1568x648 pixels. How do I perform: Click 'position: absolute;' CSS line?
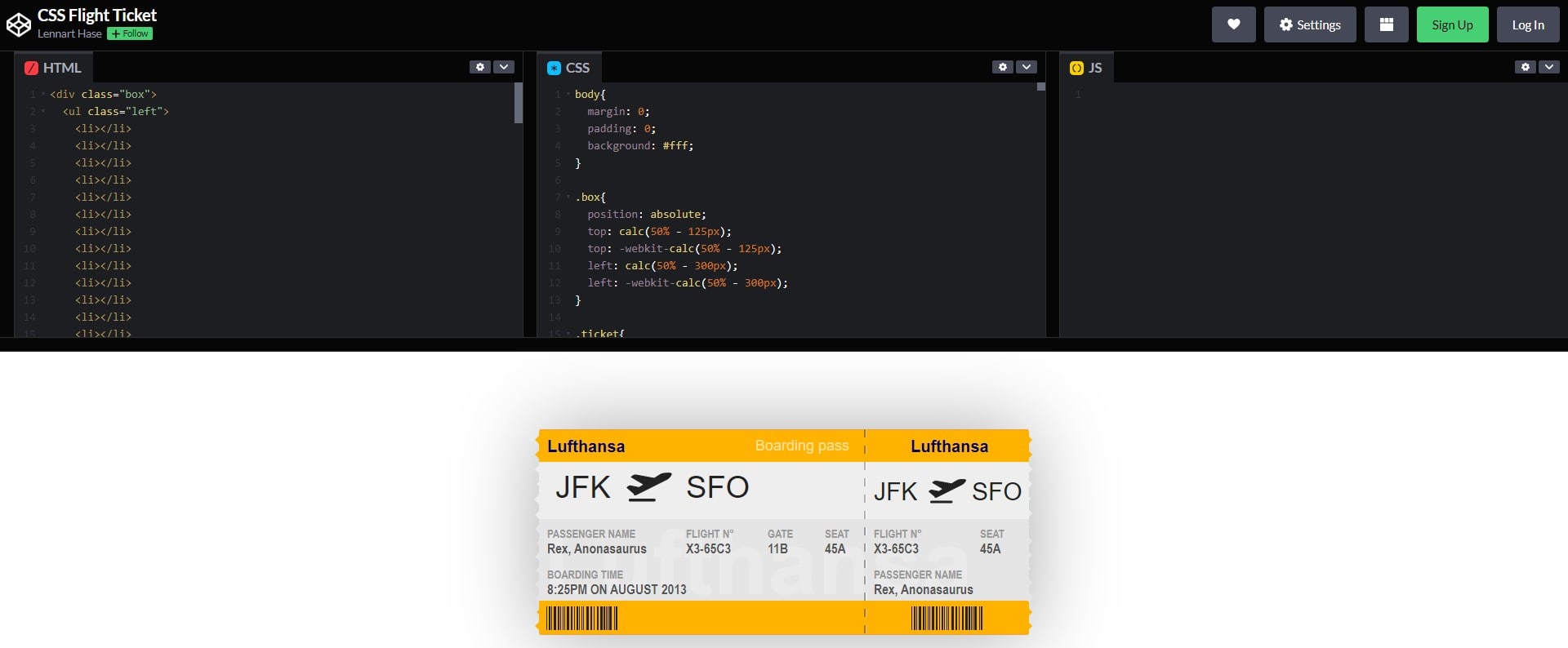[647, 215]
